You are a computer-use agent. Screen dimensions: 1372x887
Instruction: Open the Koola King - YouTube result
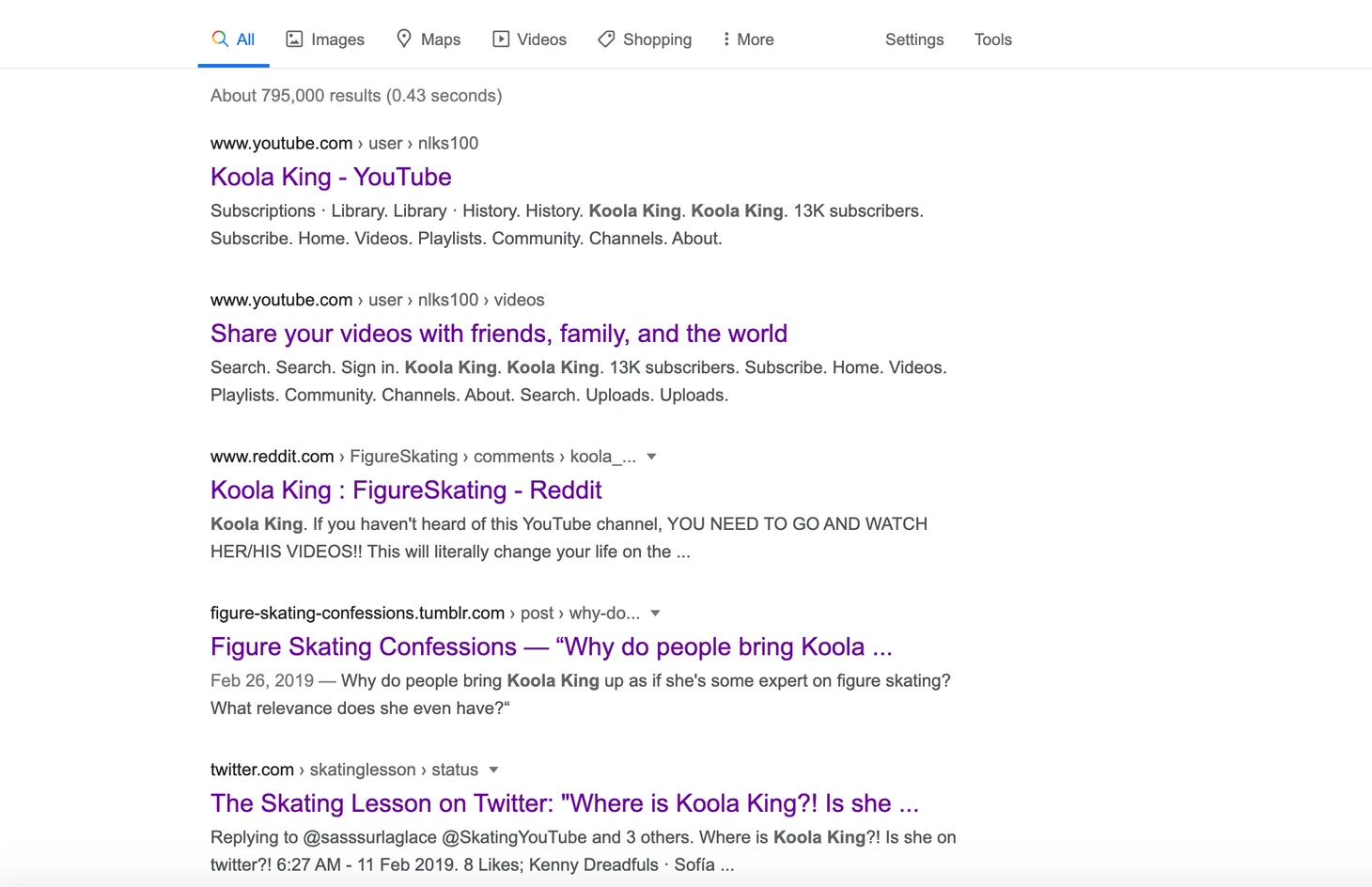pyautogui.click(x=331, y=177)
